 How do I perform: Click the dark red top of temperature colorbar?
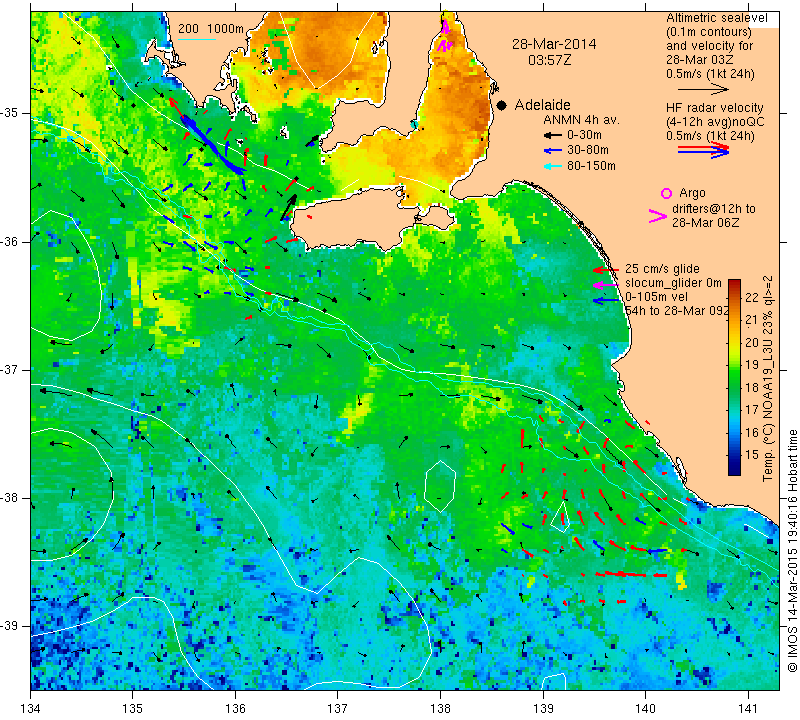734,284
